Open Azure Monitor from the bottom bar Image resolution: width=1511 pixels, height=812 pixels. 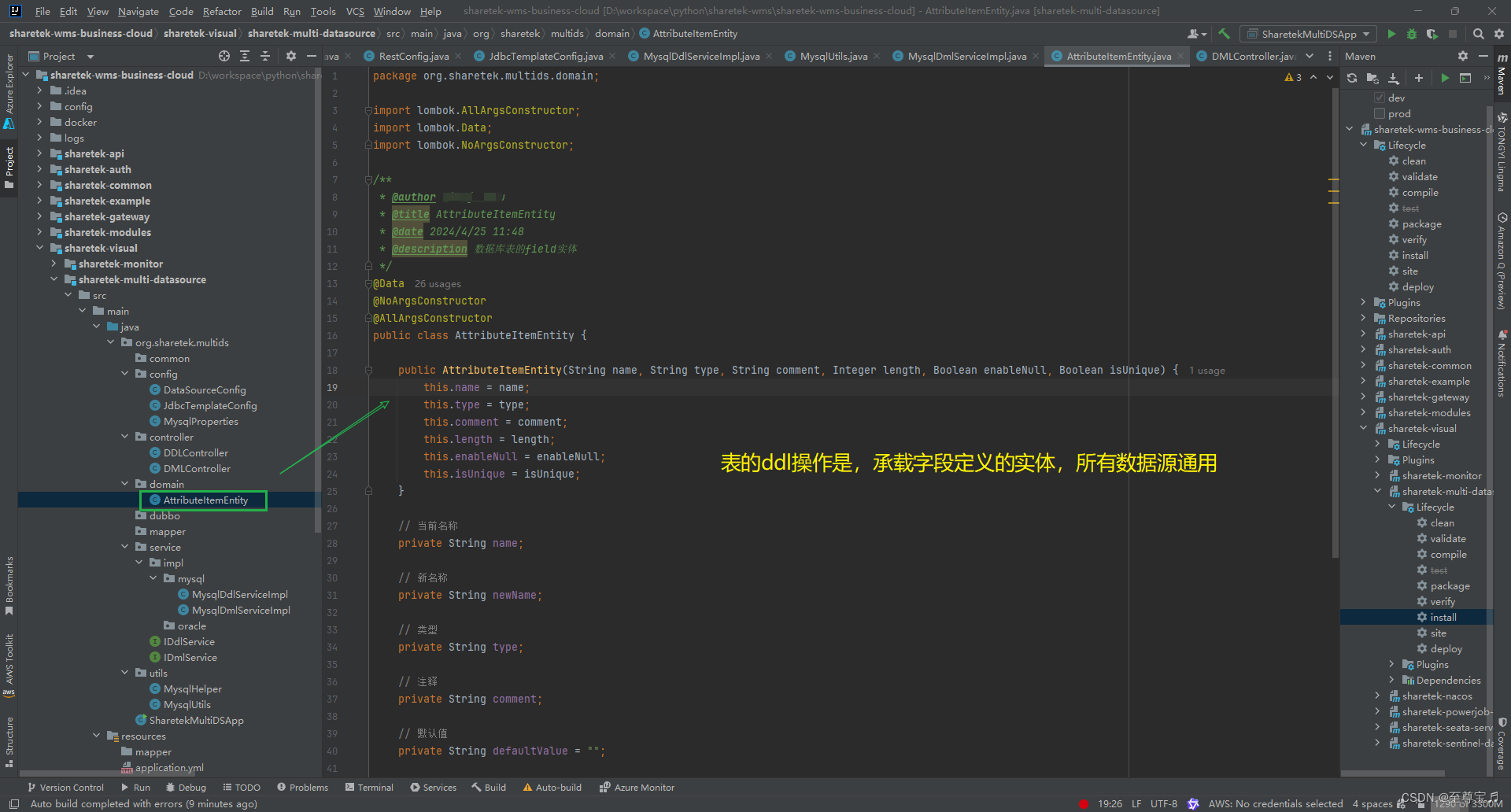tap(637, 787)
